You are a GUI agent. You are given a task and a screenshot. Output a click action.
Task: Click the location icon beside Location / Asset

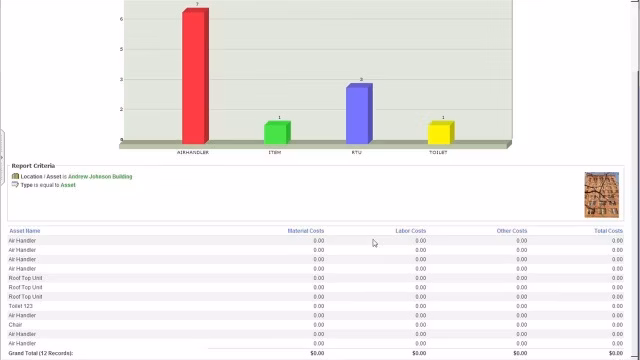pos(15,176)
